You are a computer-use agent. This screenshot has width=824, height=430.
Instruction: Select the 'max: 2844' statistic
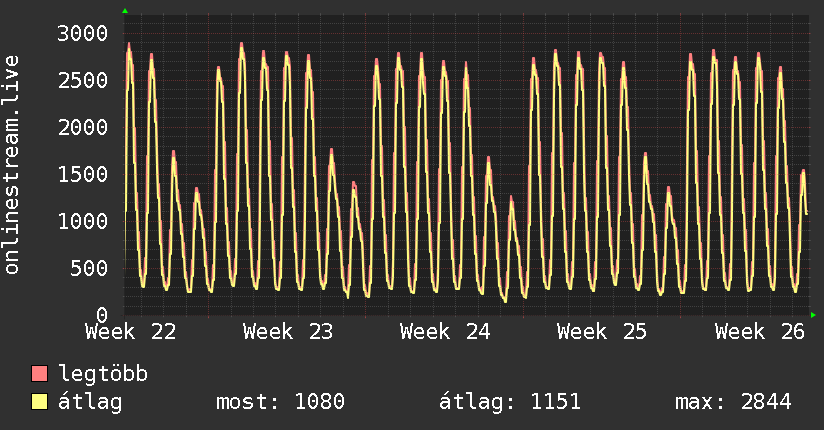[x=733, y=402]
